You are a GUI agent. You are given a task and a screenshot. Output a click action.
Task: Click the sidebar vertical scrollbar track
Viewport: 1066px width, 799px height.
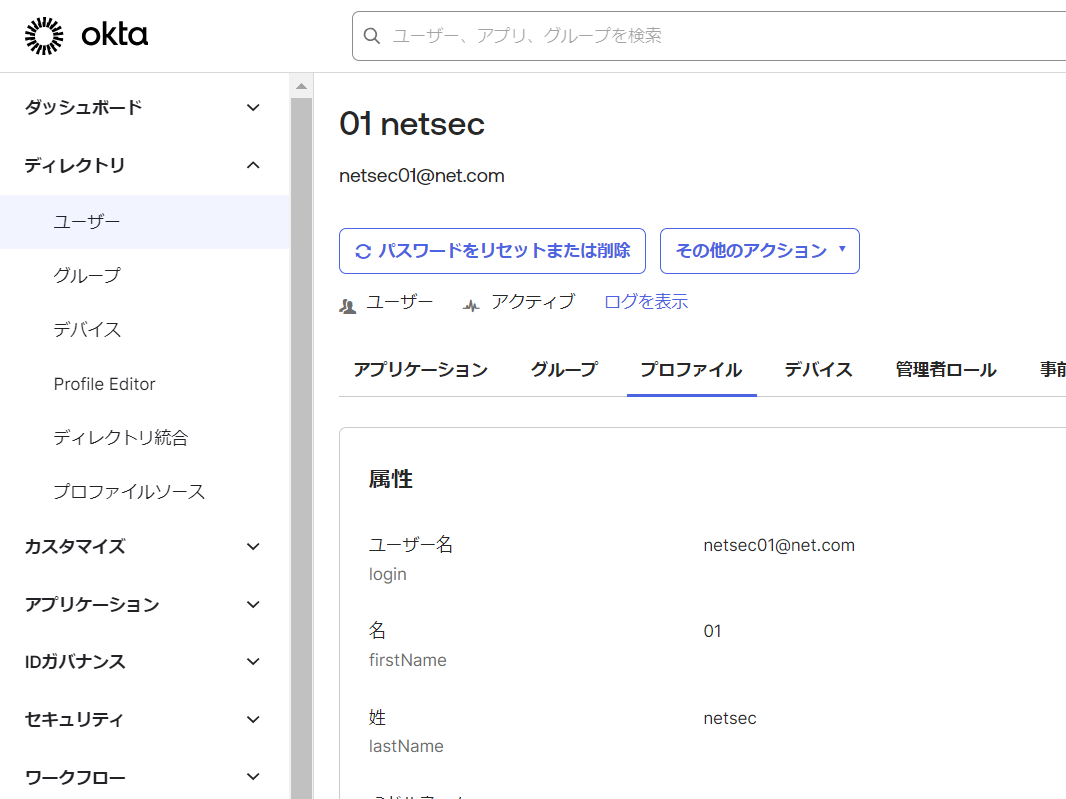click(301, 449)
